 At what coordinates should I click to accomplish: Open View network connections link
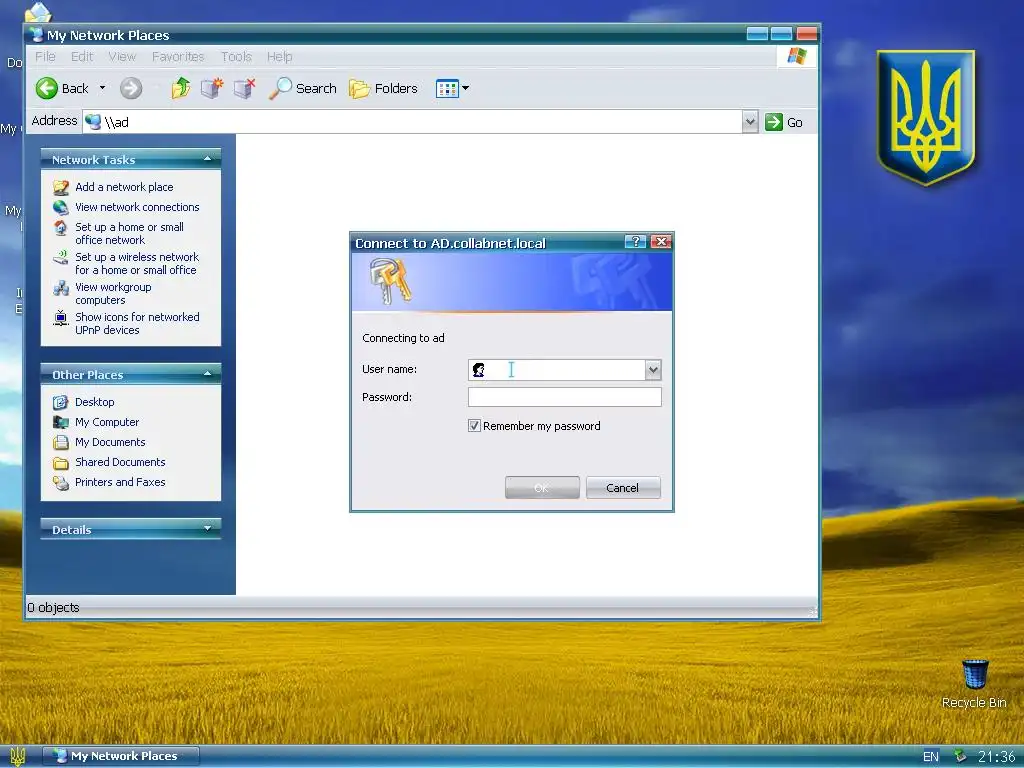pyautogui.click(x=137, y=207)
